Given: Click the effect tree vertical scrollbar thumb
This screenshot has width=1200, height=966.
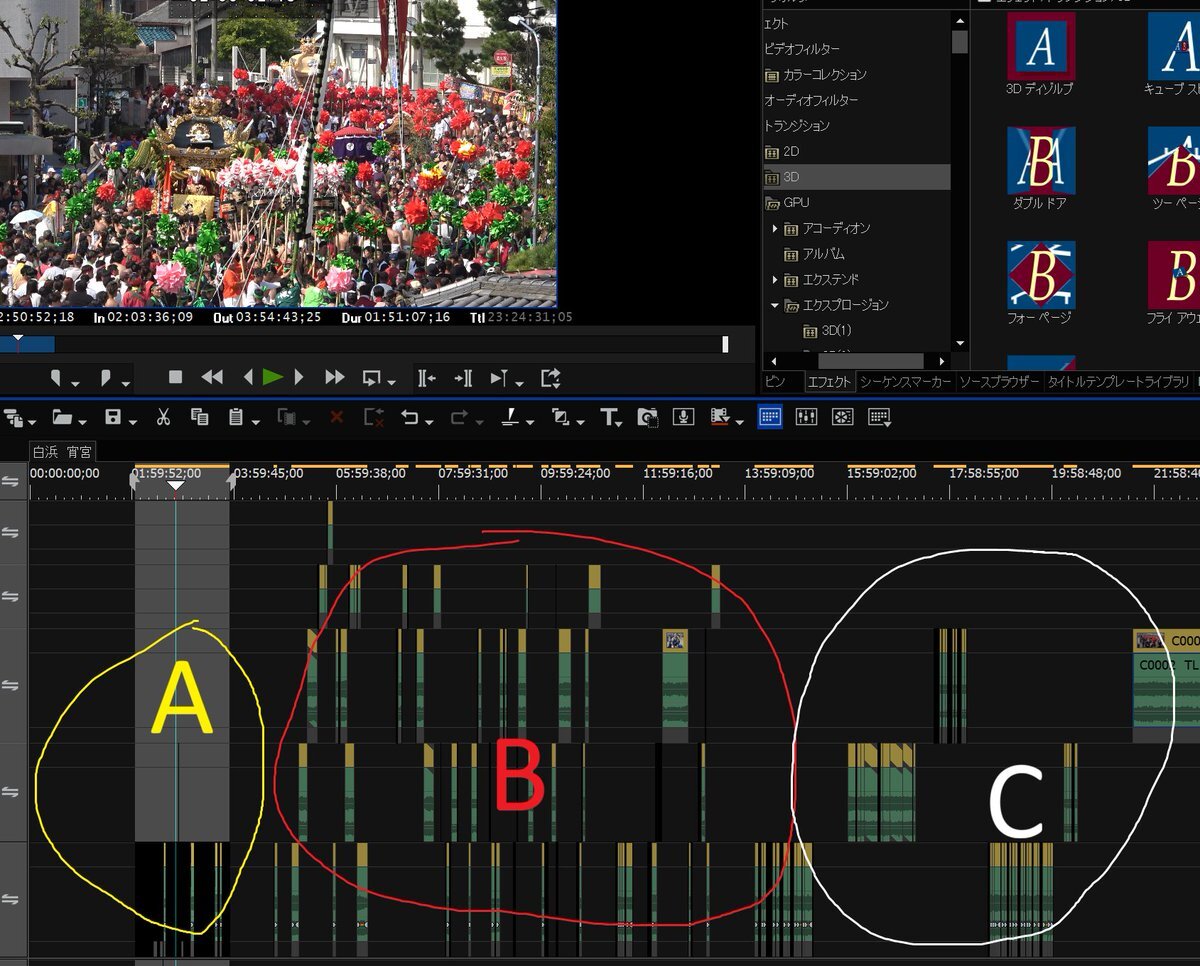Looking at the screenshot, I should (960, 42).
